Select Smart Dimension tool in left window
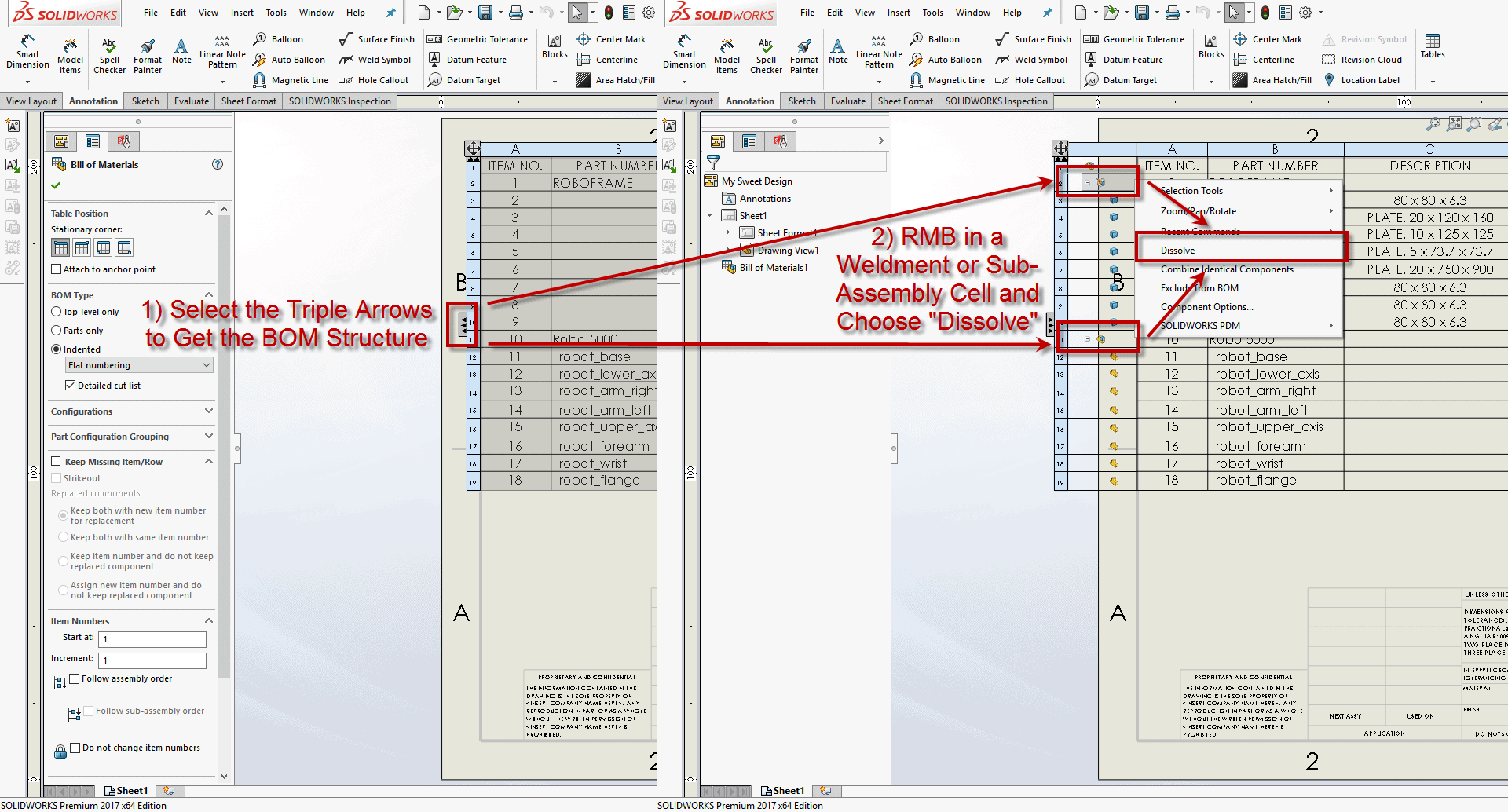 (27, 53)
